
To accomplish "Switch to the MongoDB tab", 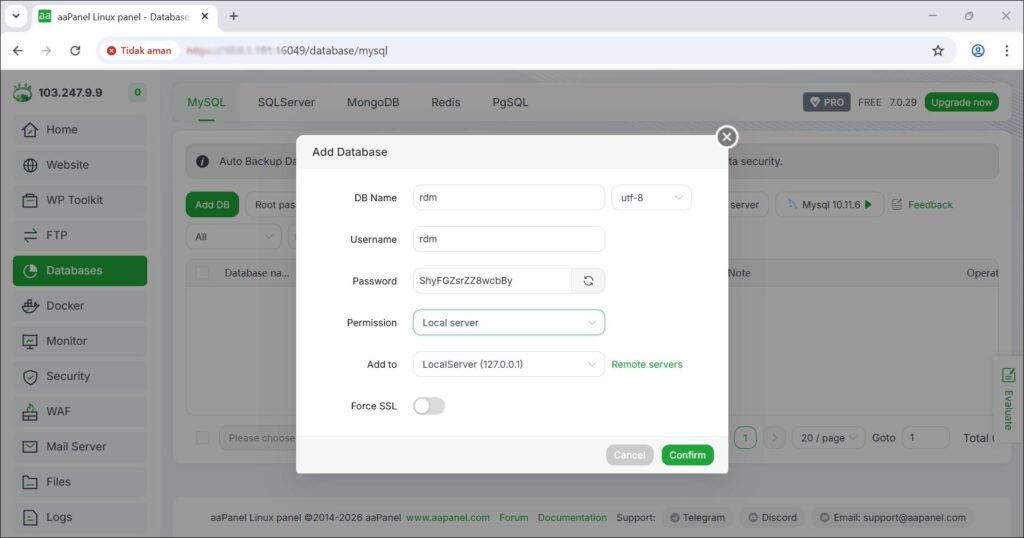I will point(373,103).
